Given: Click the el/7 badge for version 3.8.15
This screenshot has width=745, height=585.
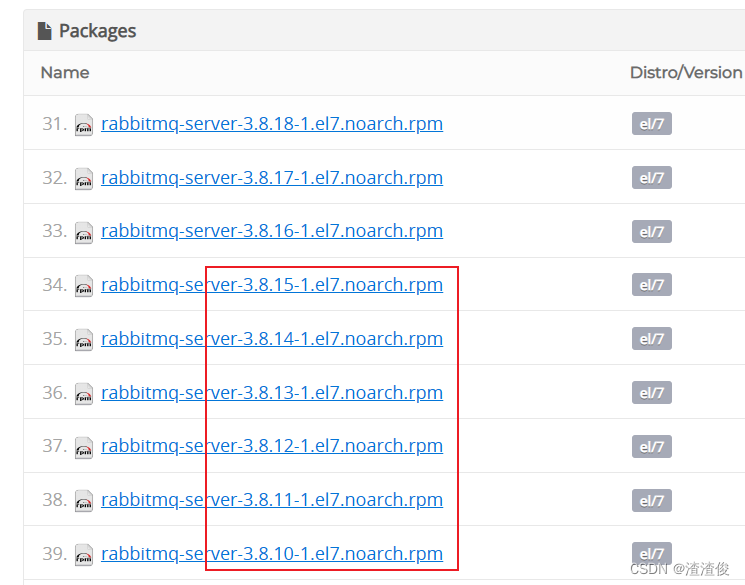Looking at the screenshot, I should pos(651,285).
